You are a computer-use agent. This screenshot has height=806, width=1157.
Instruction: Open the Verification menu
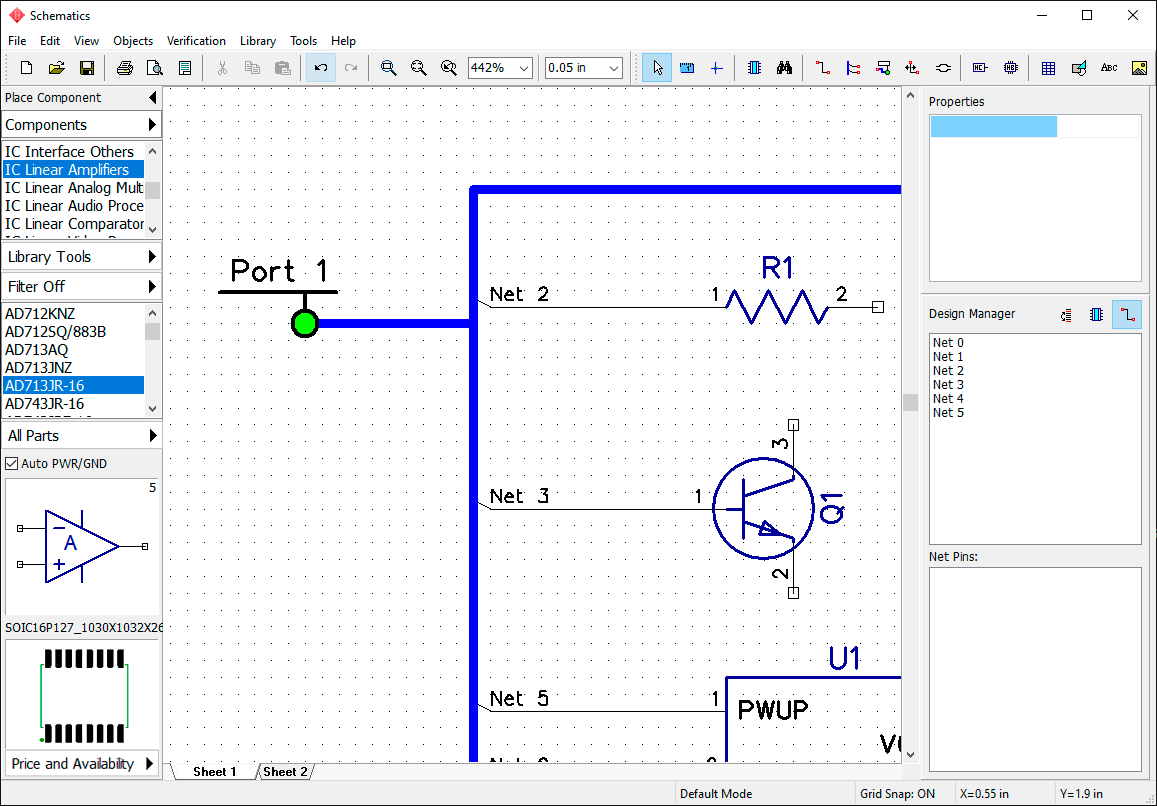coord(196,41)
